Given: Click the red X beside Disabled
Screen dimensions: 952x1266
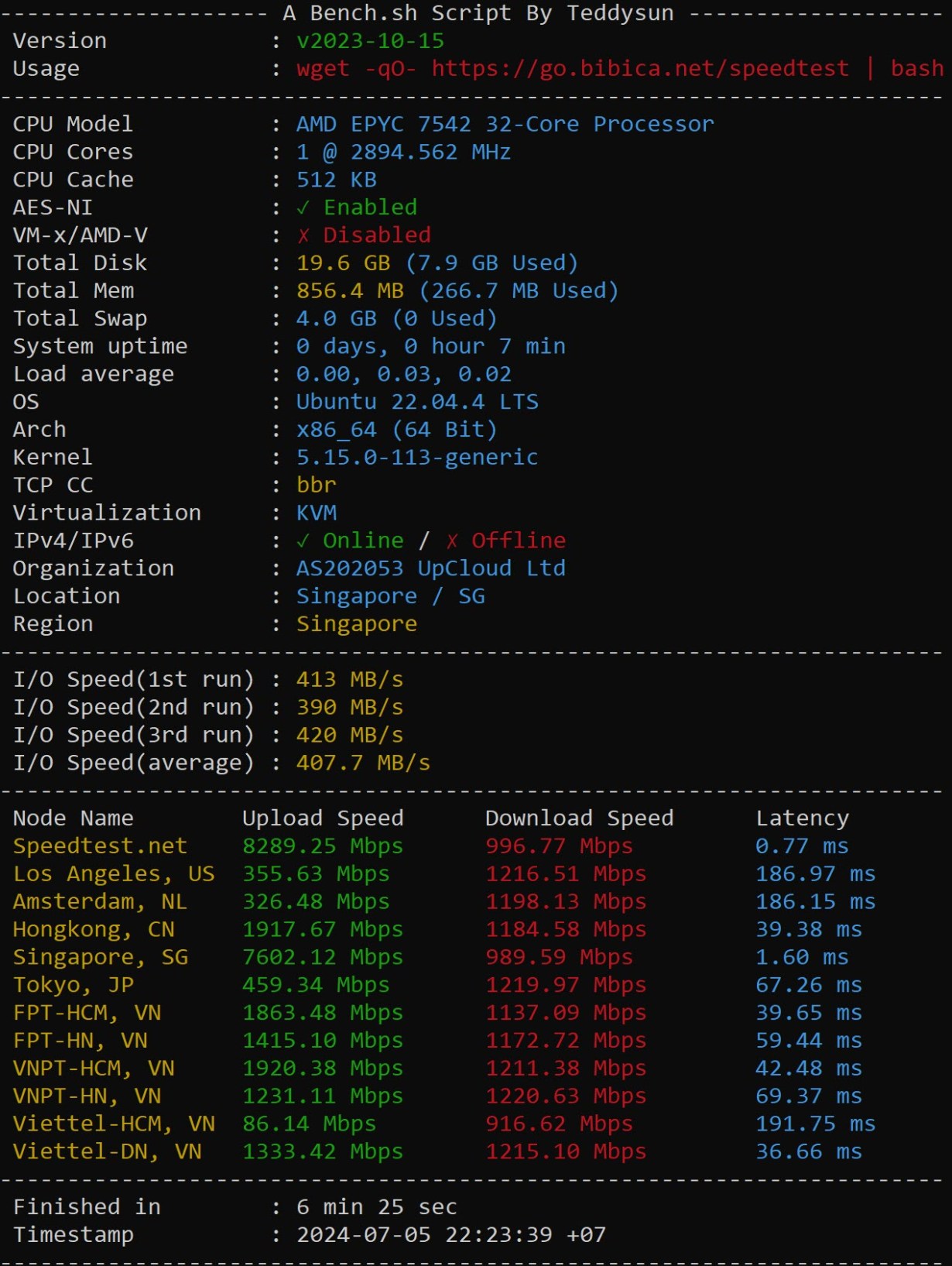Looking at the screenshot, I should pos(303,235).
